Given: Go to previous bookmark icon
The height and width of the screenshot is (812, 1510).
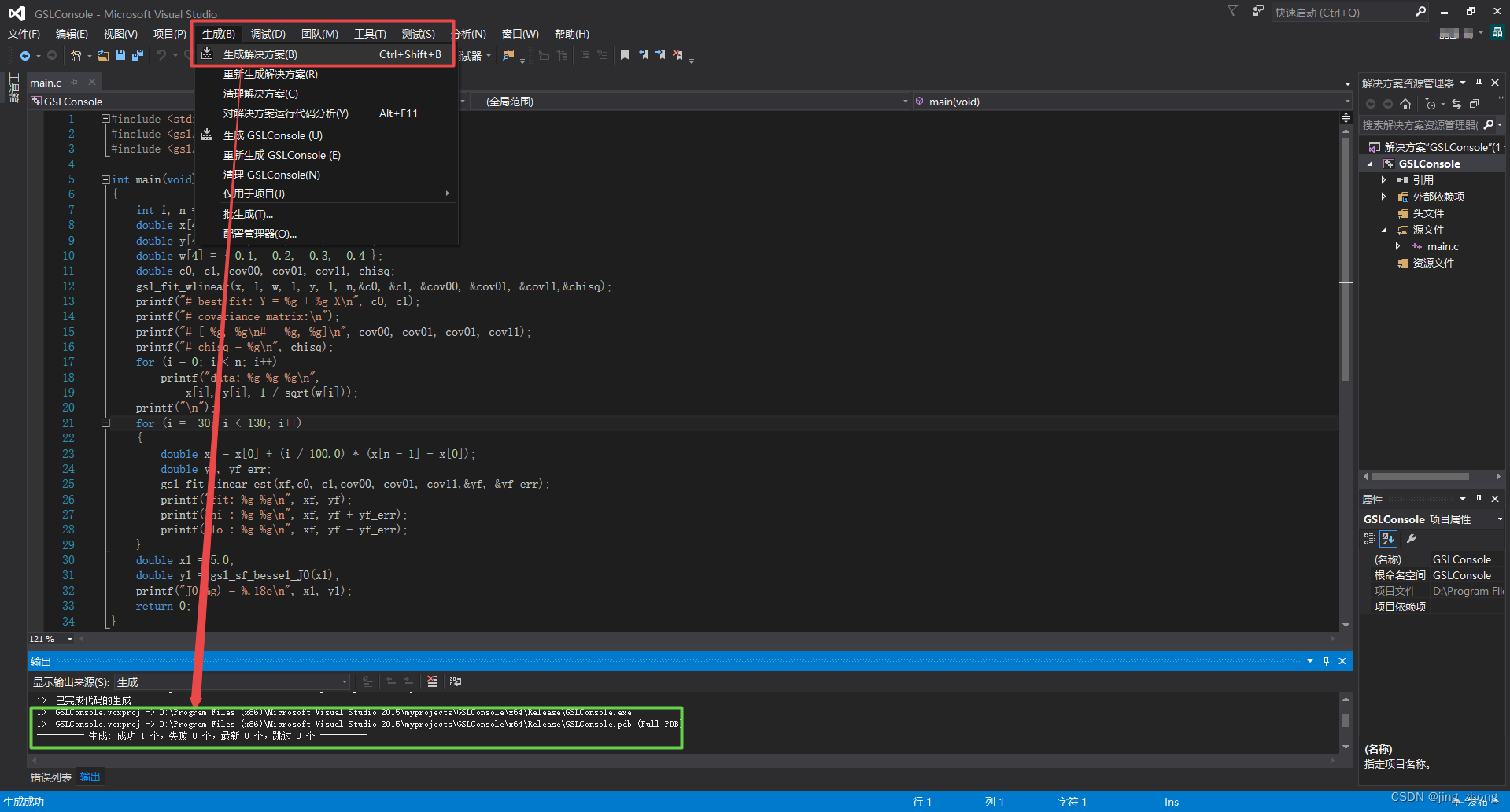Looking at the screenshot, I should (x=643, y=55).
